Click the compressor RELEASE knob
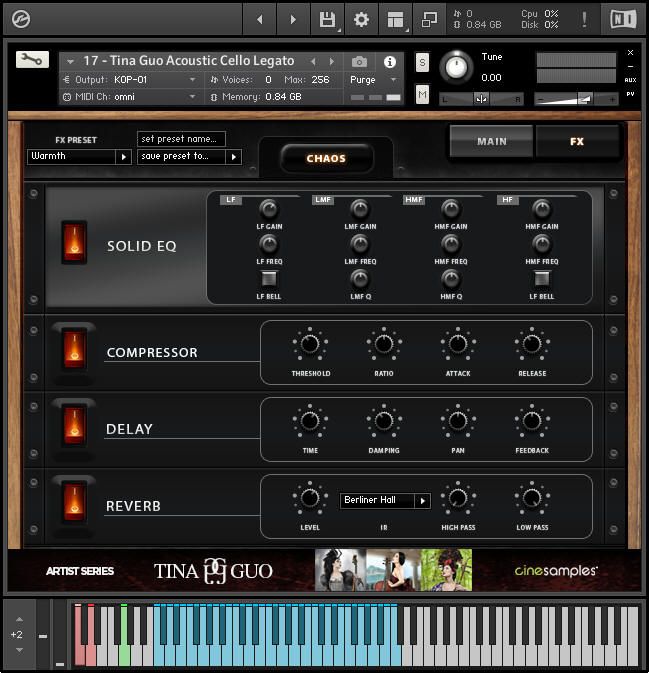The width and height of the screenshot is (649, 673). coord(532,344)
